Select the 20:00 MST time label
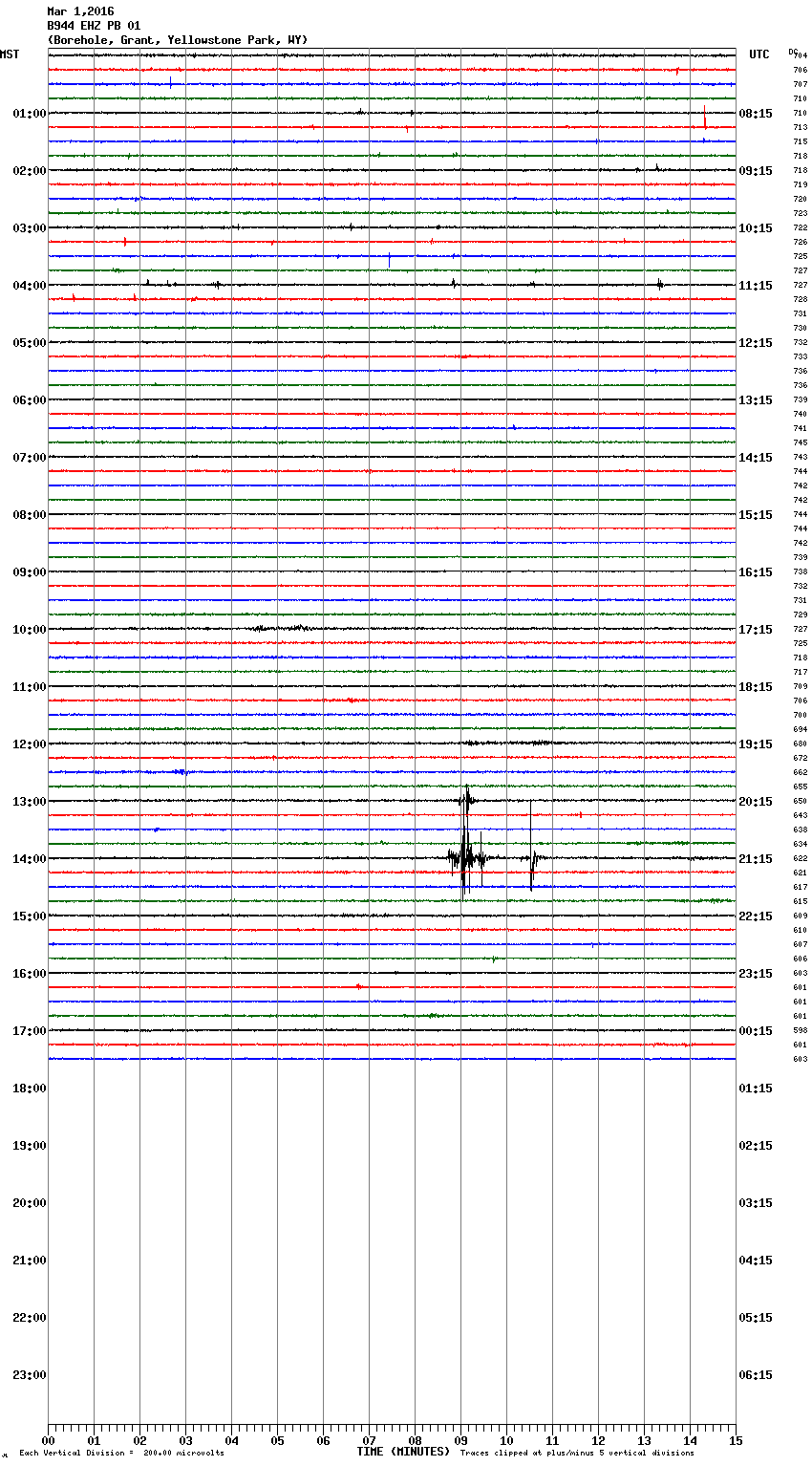812x1466 pixels. [x=30, y=1203]
